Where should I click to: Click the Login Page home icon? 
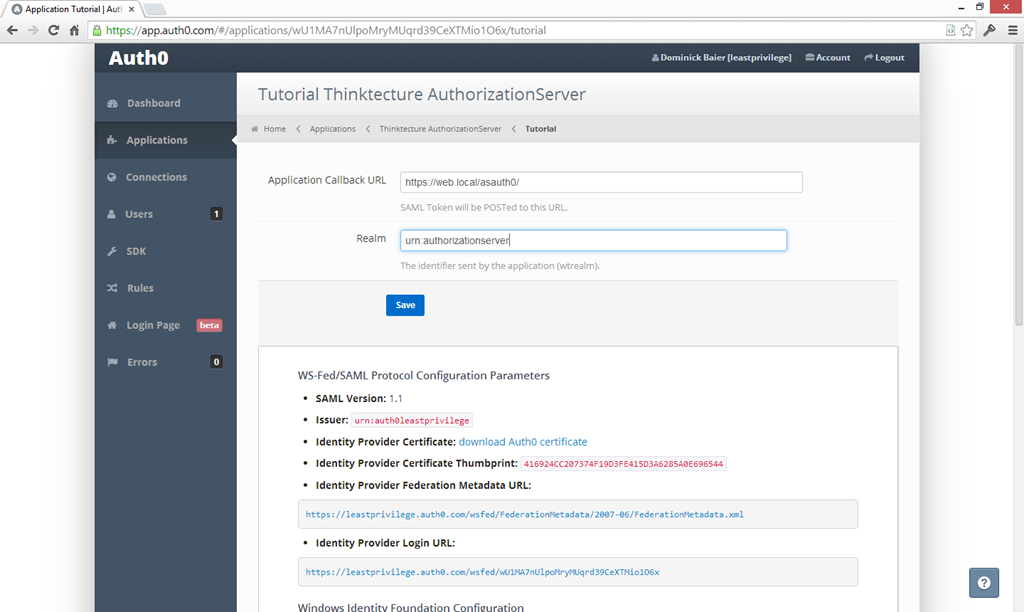click(x=112, y=325)
